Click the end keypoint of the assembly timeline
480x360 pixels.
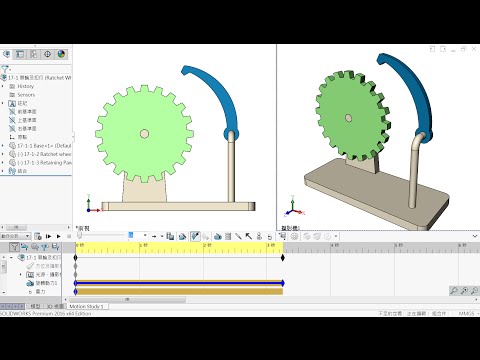pos(283,257)
